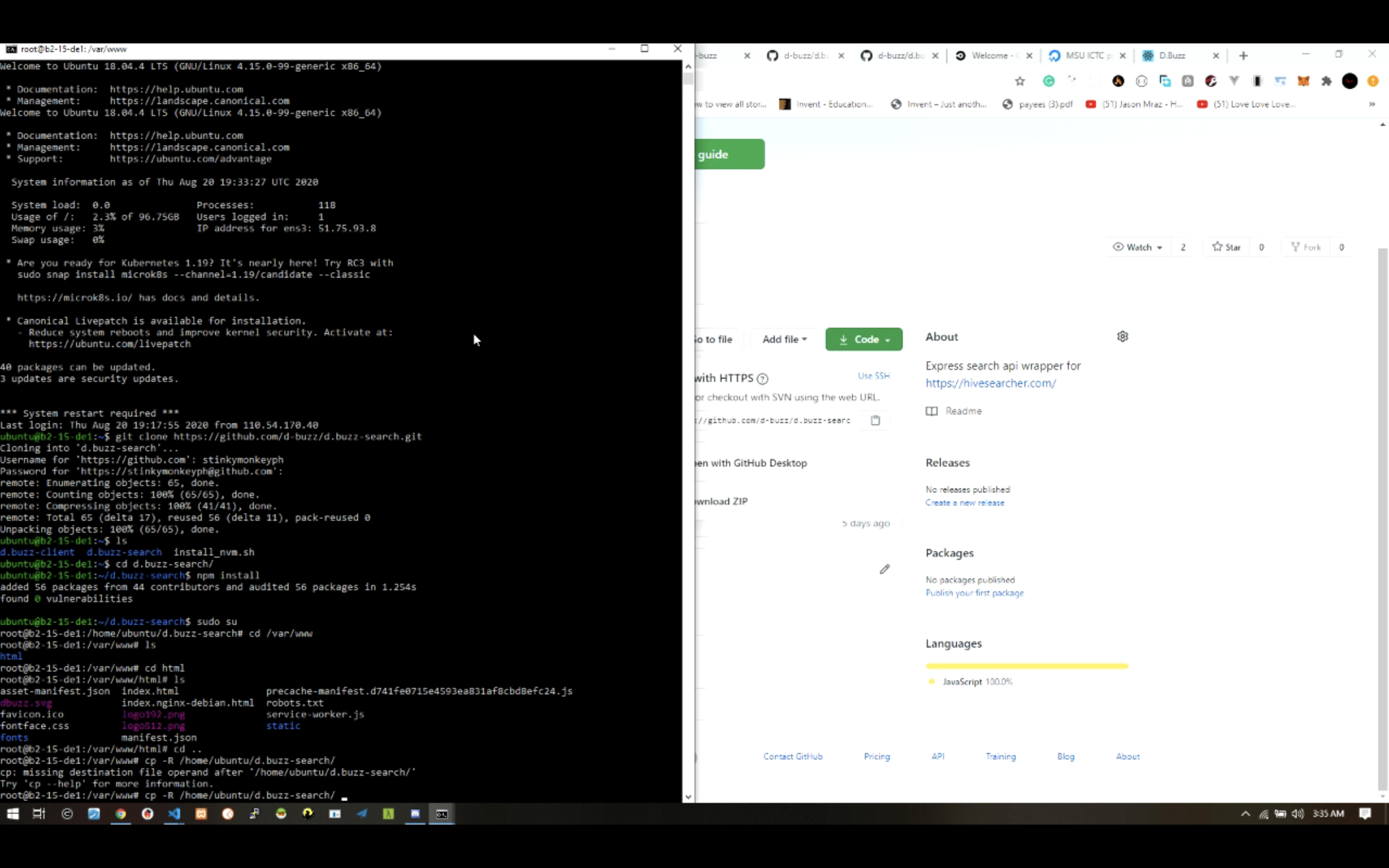The image size is (1389, 868).
Task: Open the Readme link in About
Action: pyautogui.click(x=954, y=411)
